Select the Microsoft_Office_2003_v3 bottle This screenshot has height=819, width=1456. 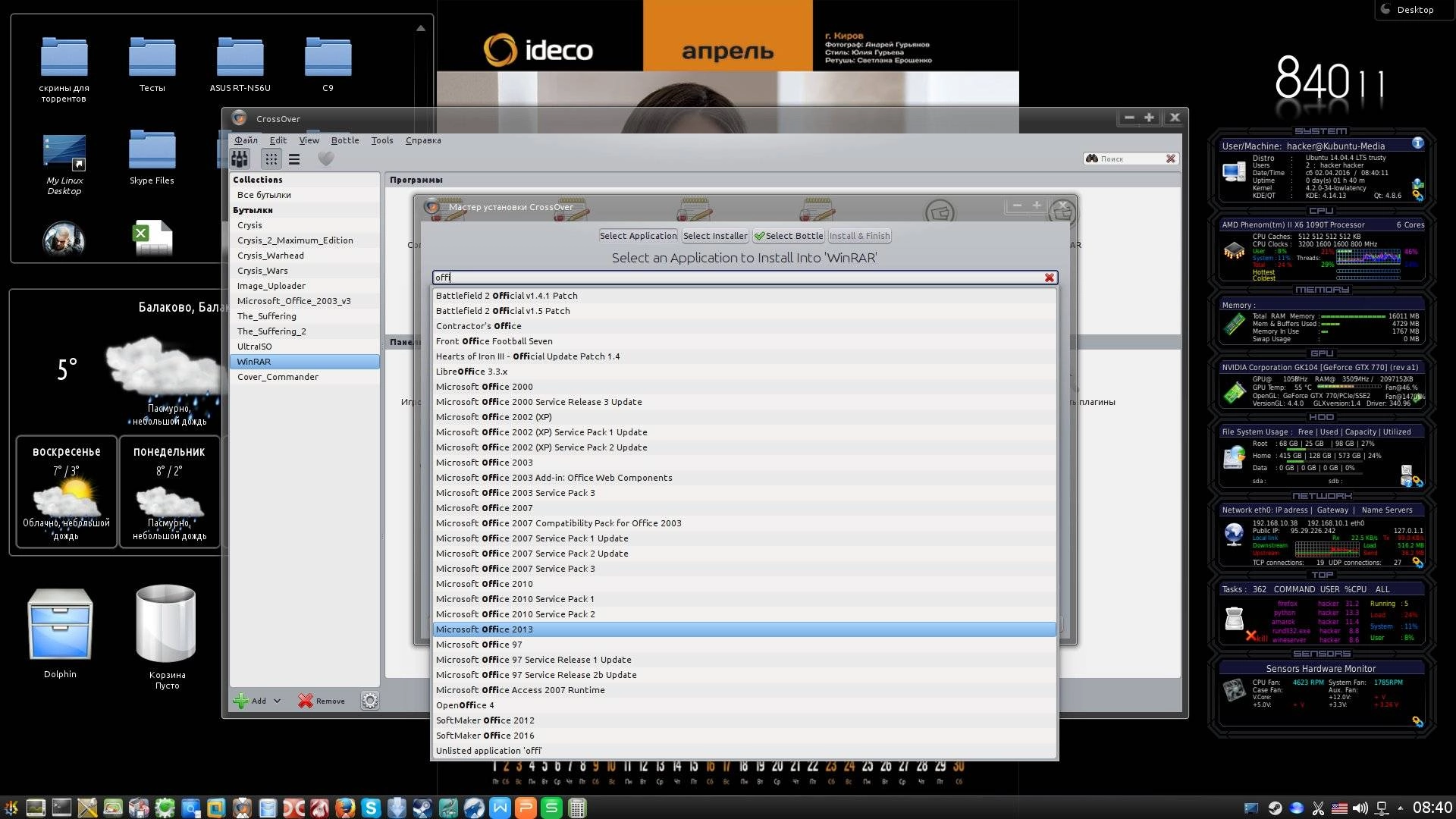(305, 301)
